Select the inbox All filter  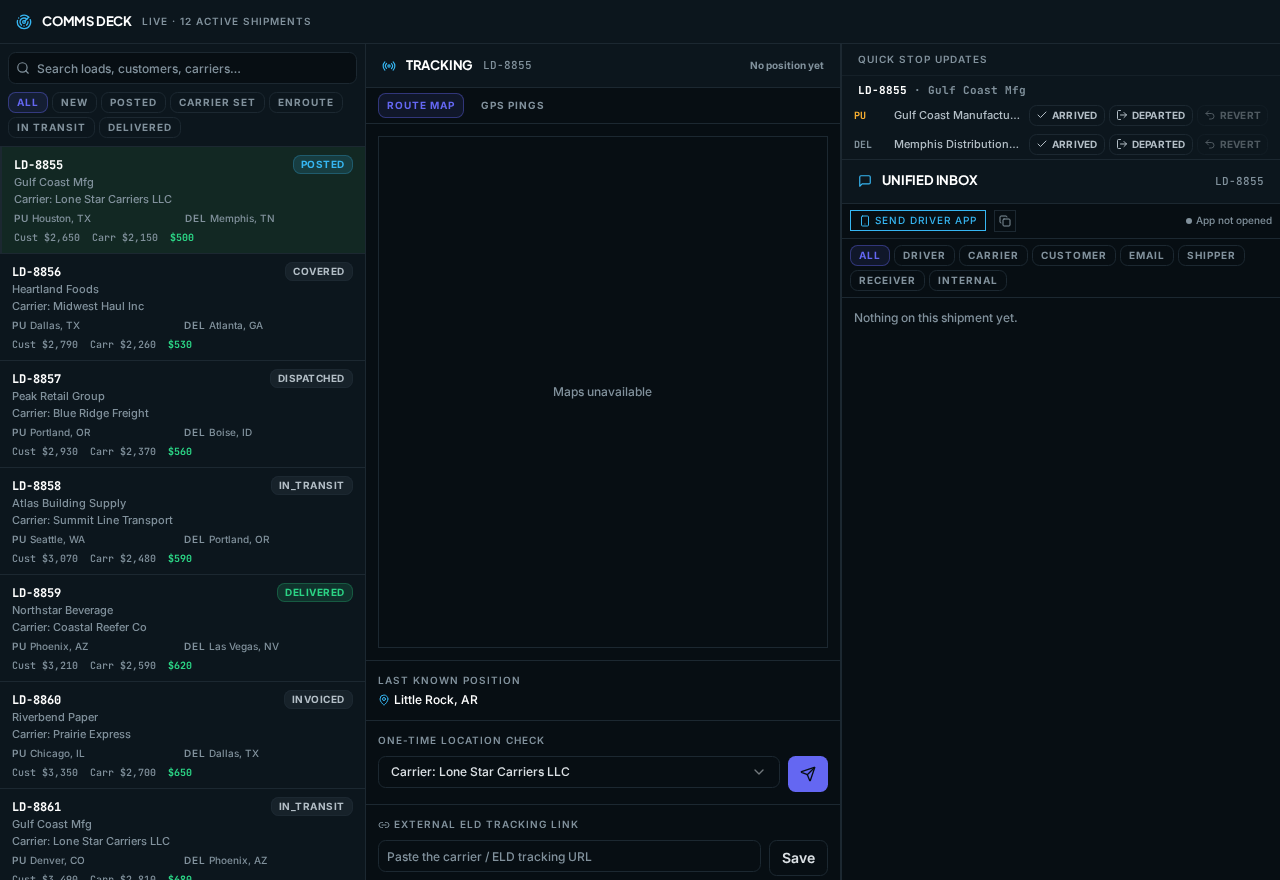point(870,256)
